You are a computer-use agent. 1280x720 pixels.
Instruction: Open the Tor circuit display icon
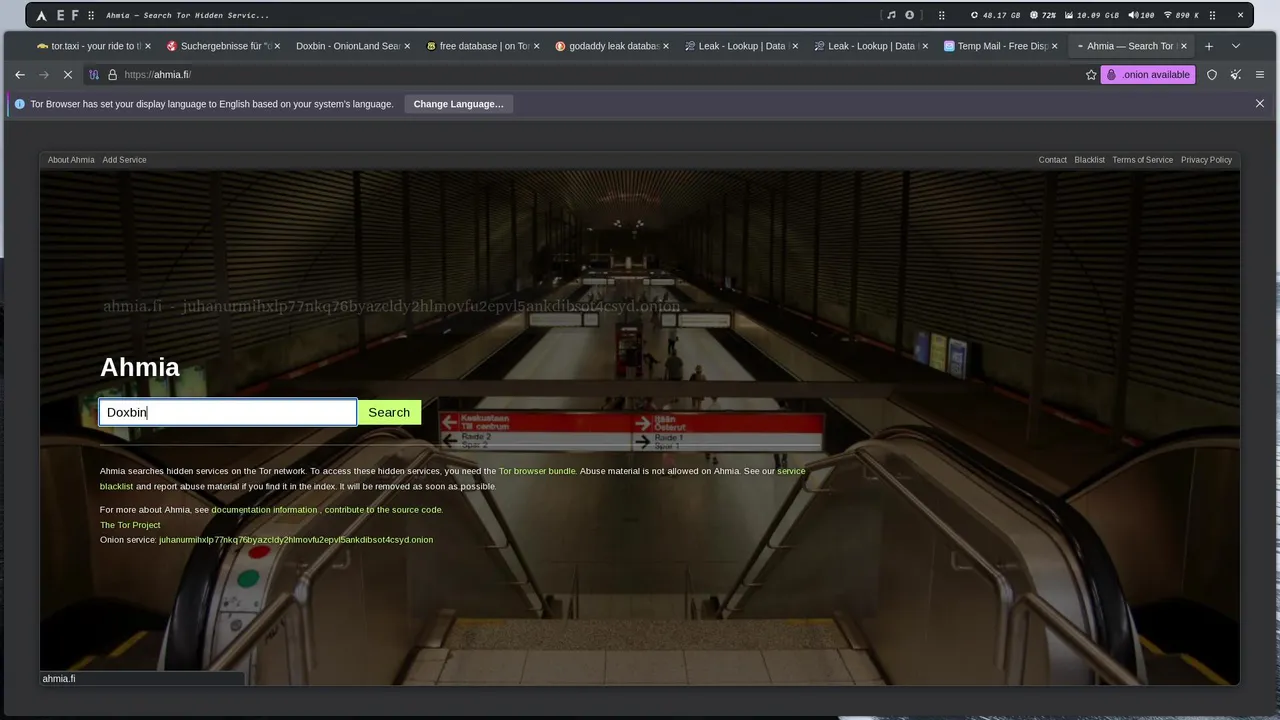pos(94,75)
